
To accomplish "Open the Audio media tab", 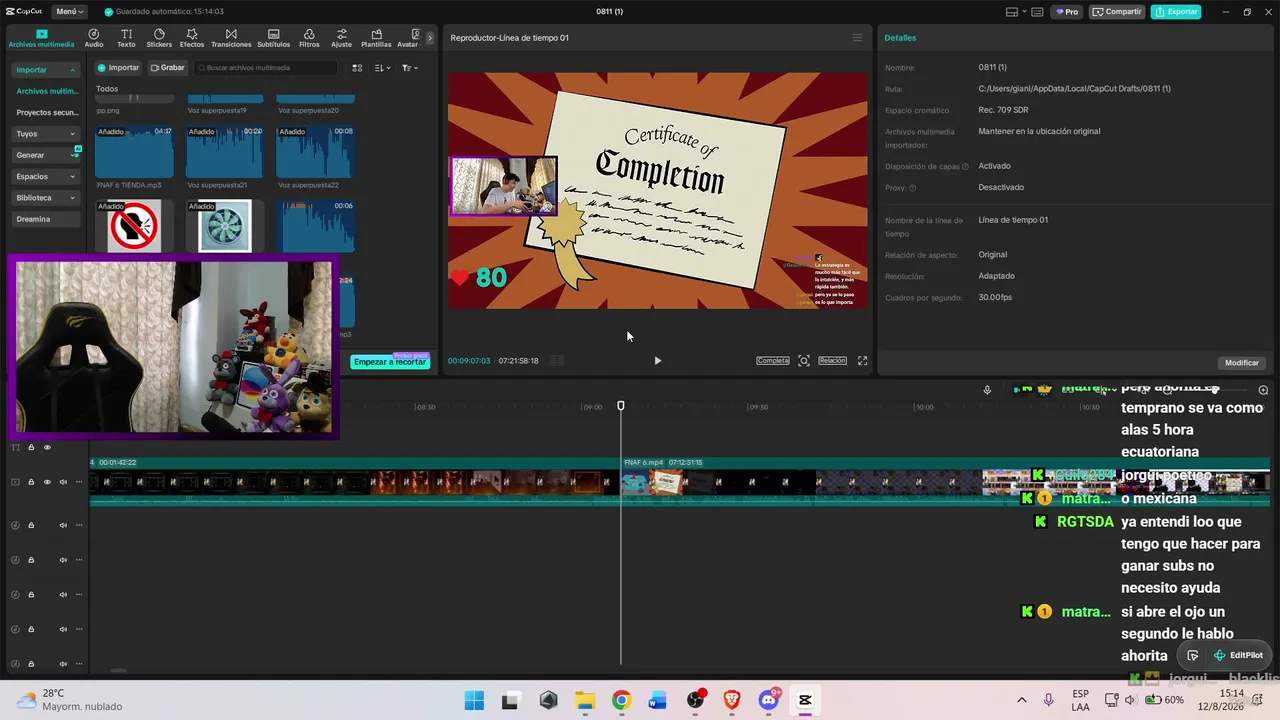I will coord(94,38).
